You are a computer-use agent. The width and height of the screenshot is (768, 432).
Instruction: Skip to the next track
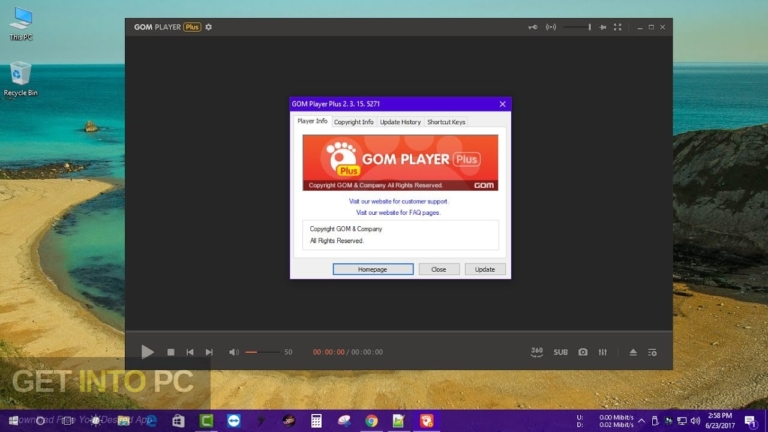point(209,352)
